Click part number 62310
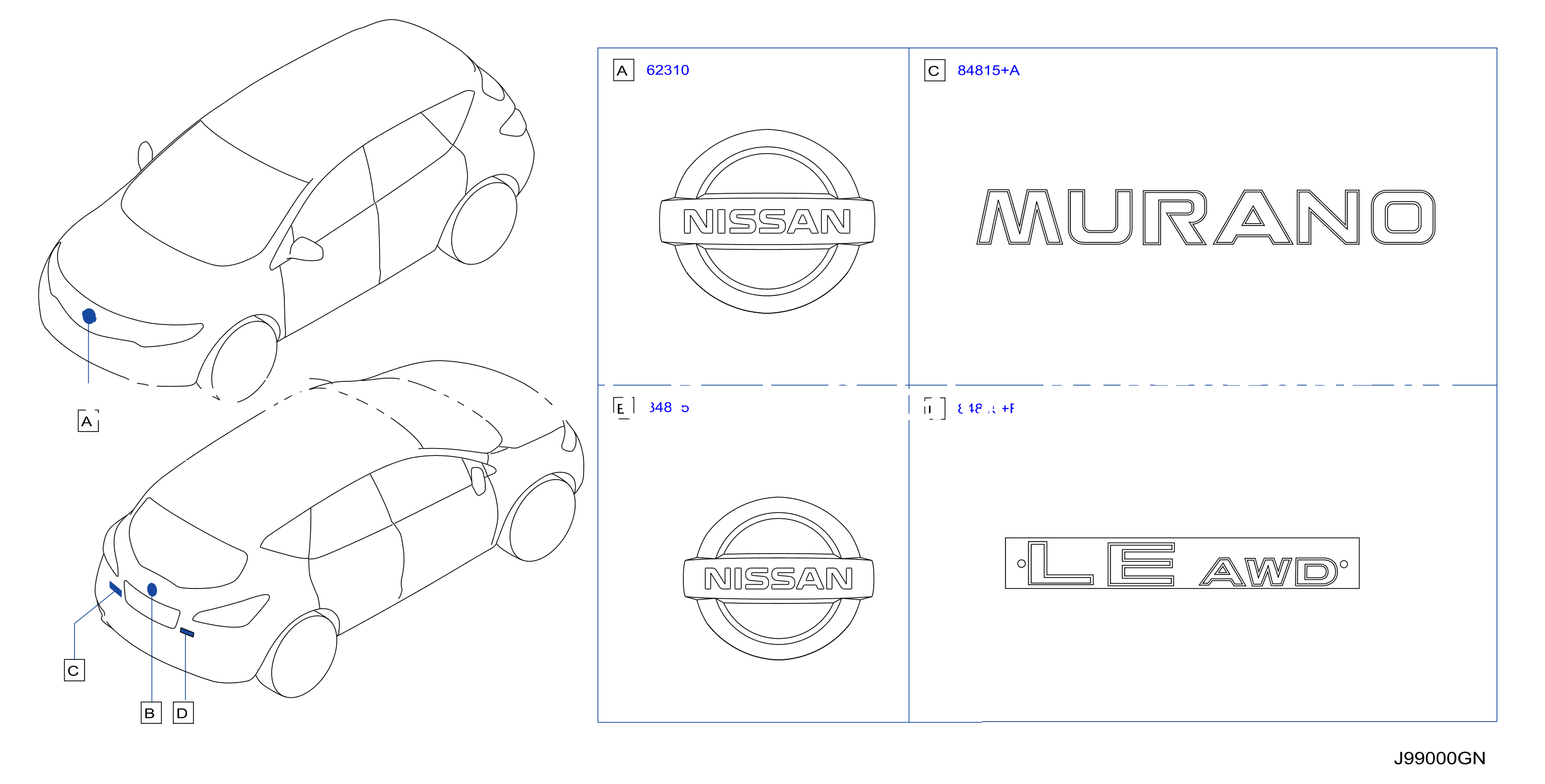Screen dimensions: 1545x784 tap(668, 70)
